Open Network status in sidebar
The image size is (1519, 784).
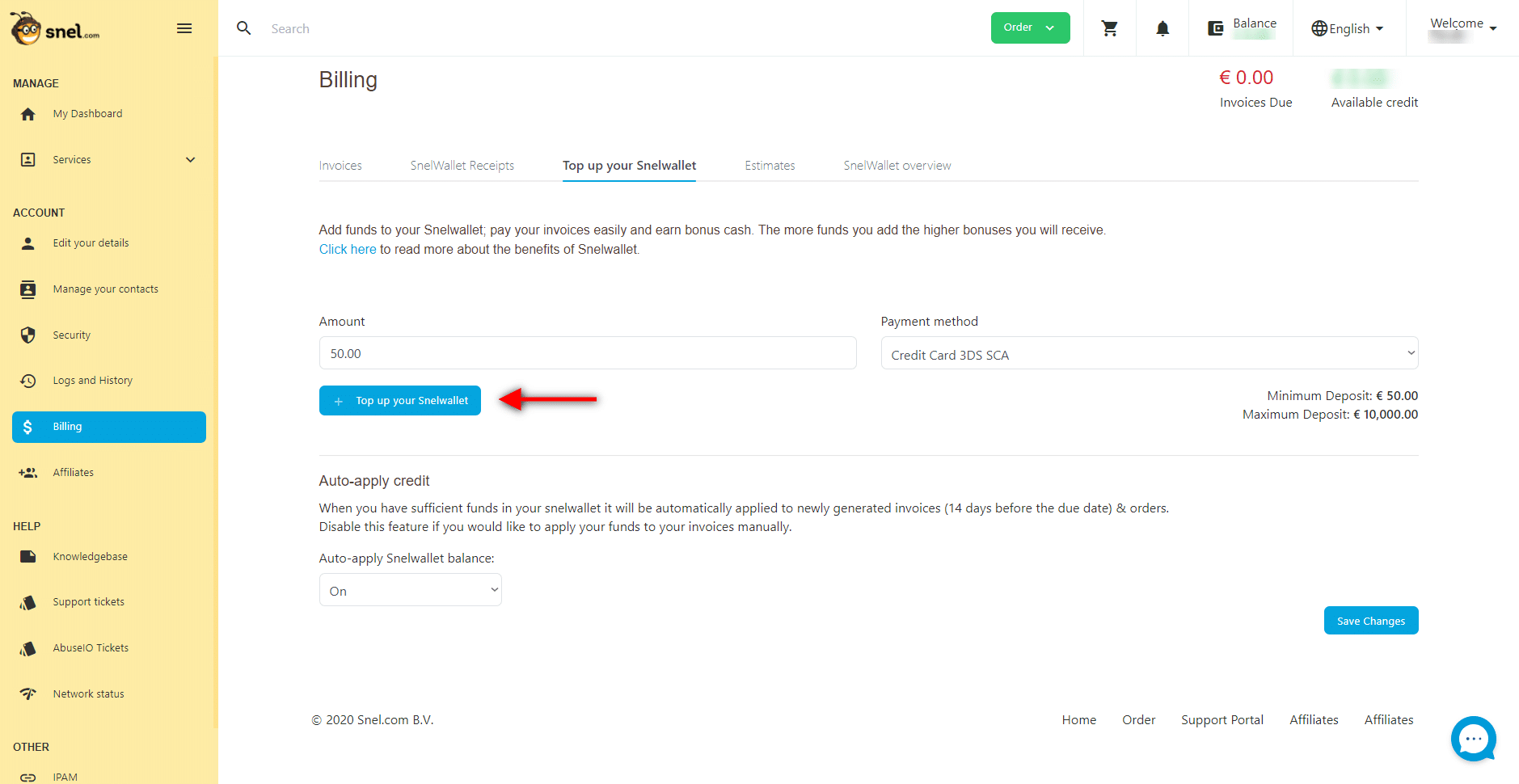[88, 694]
